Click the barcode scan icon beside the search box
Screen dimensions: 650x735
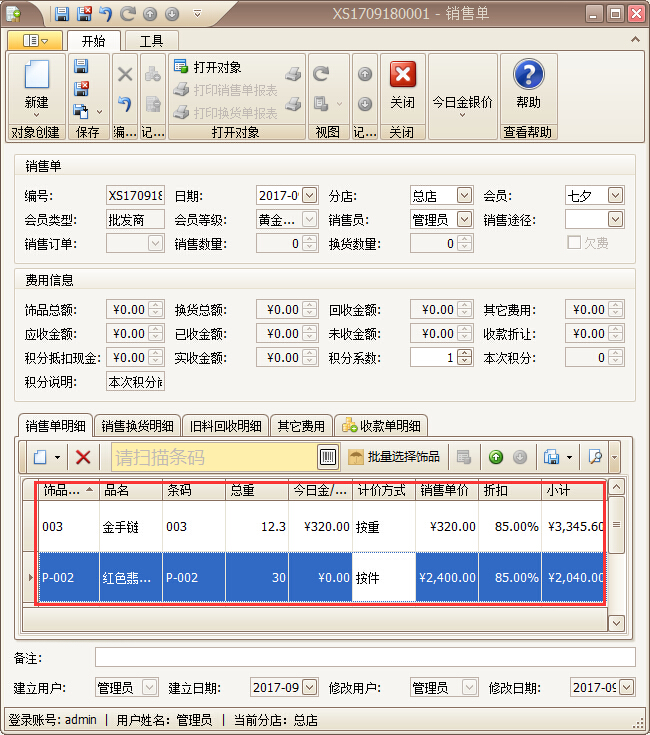pyautogui.click(x=328, y=457)
